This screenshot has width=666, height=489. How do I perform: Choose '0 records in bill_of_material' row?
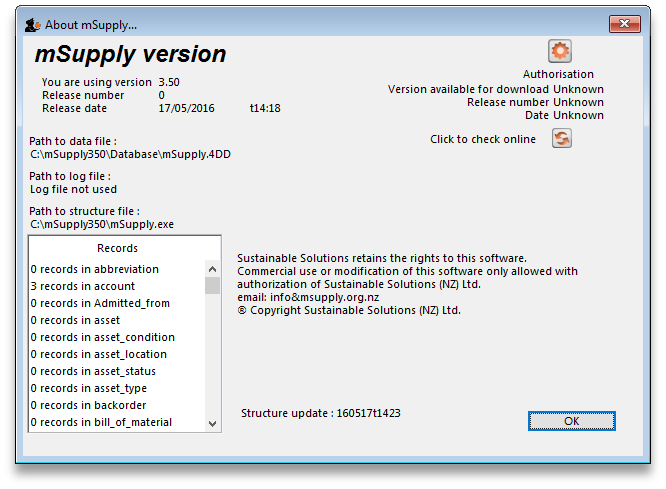coord(101,422)
